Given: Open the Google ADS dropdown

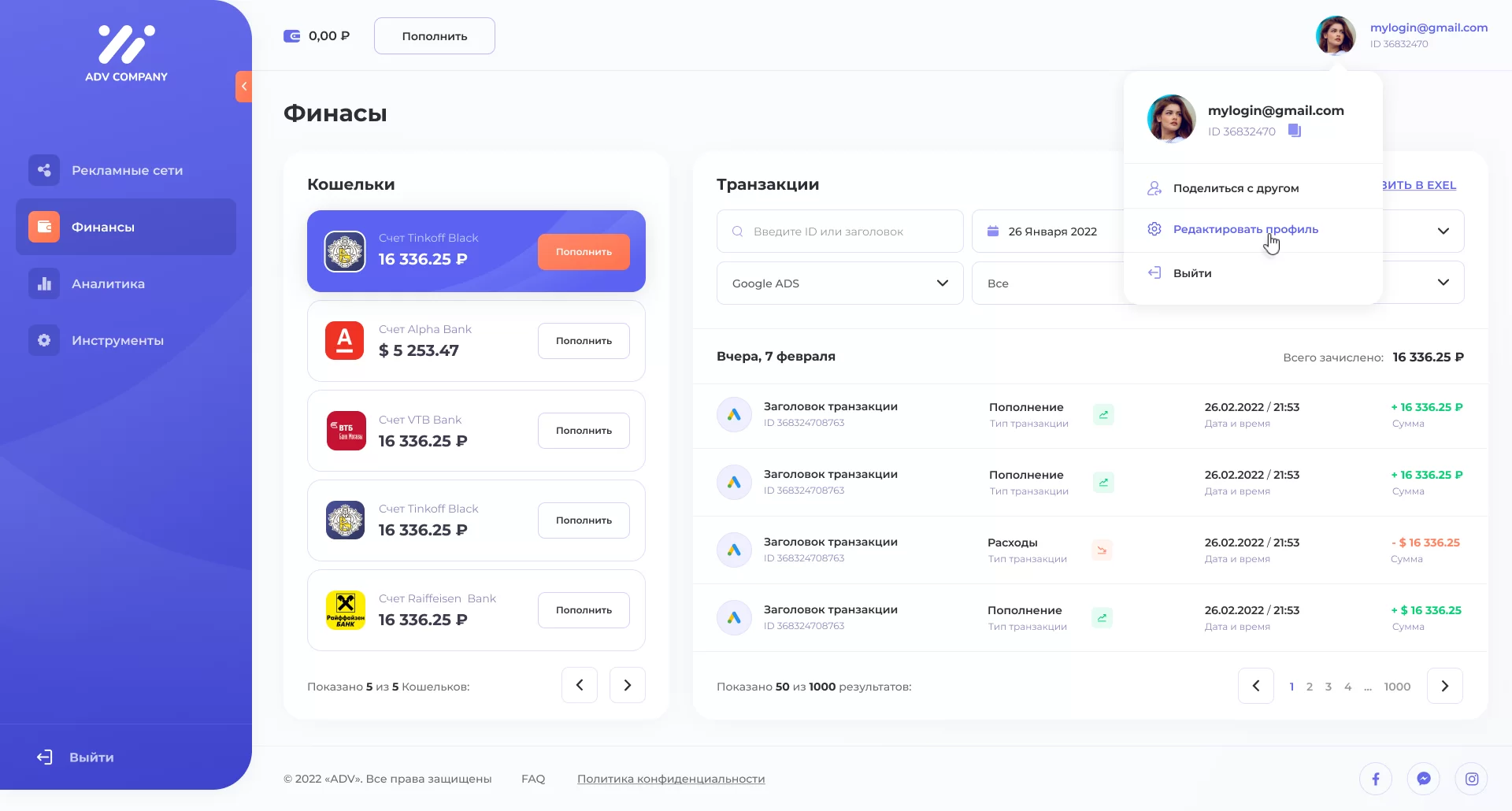Looking at the screenshot, I should [840, 283].
